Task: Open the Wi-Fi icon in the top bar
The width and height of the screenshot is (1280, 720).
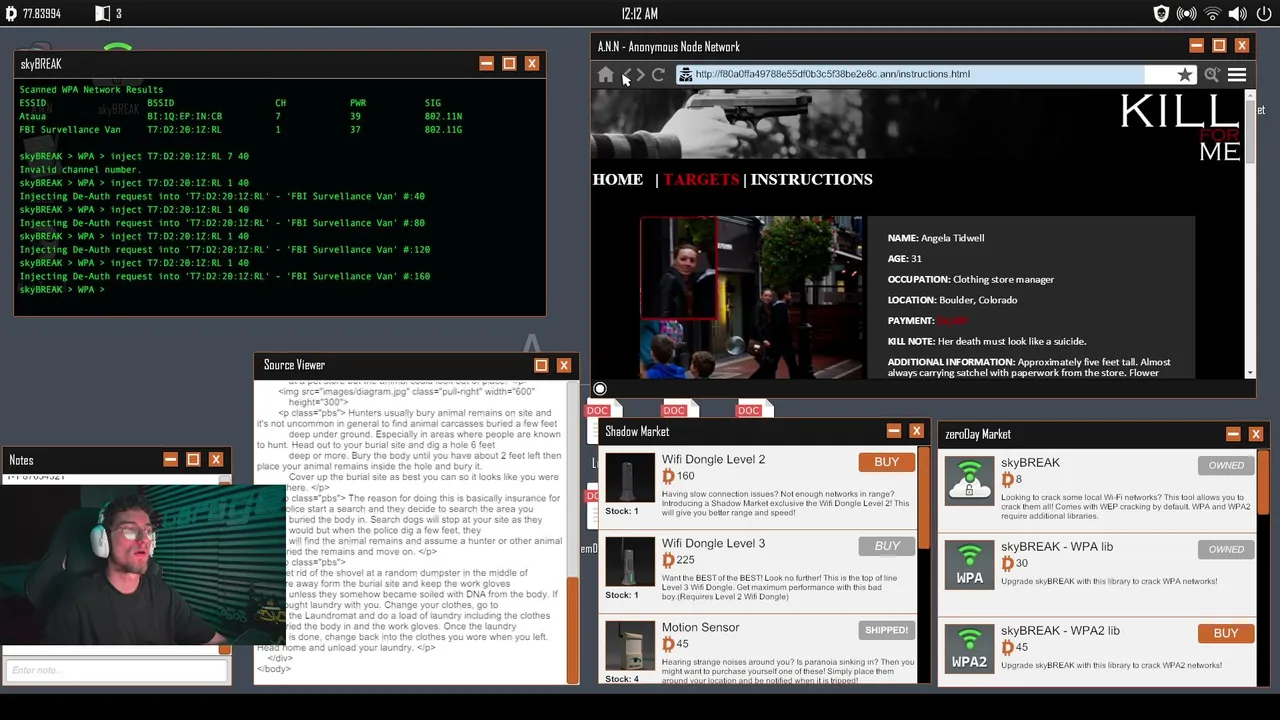Action: [x=1213, y=14]
